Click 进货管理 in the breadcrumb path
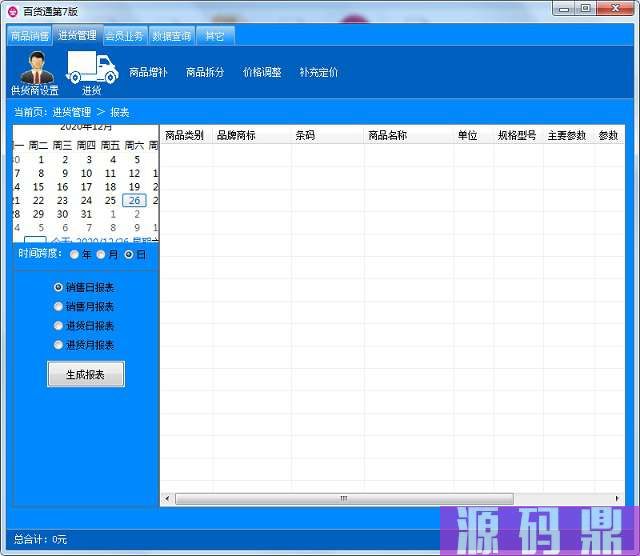Viewport: 640px width, 556px height. click(72, 112)
